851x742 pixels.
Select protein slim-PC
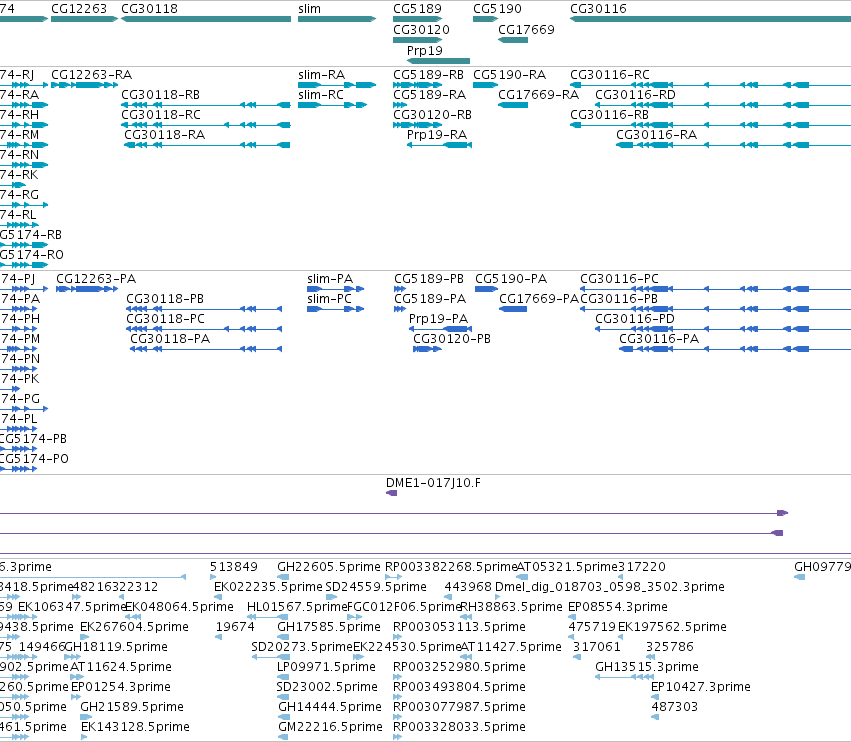(329, 299)
